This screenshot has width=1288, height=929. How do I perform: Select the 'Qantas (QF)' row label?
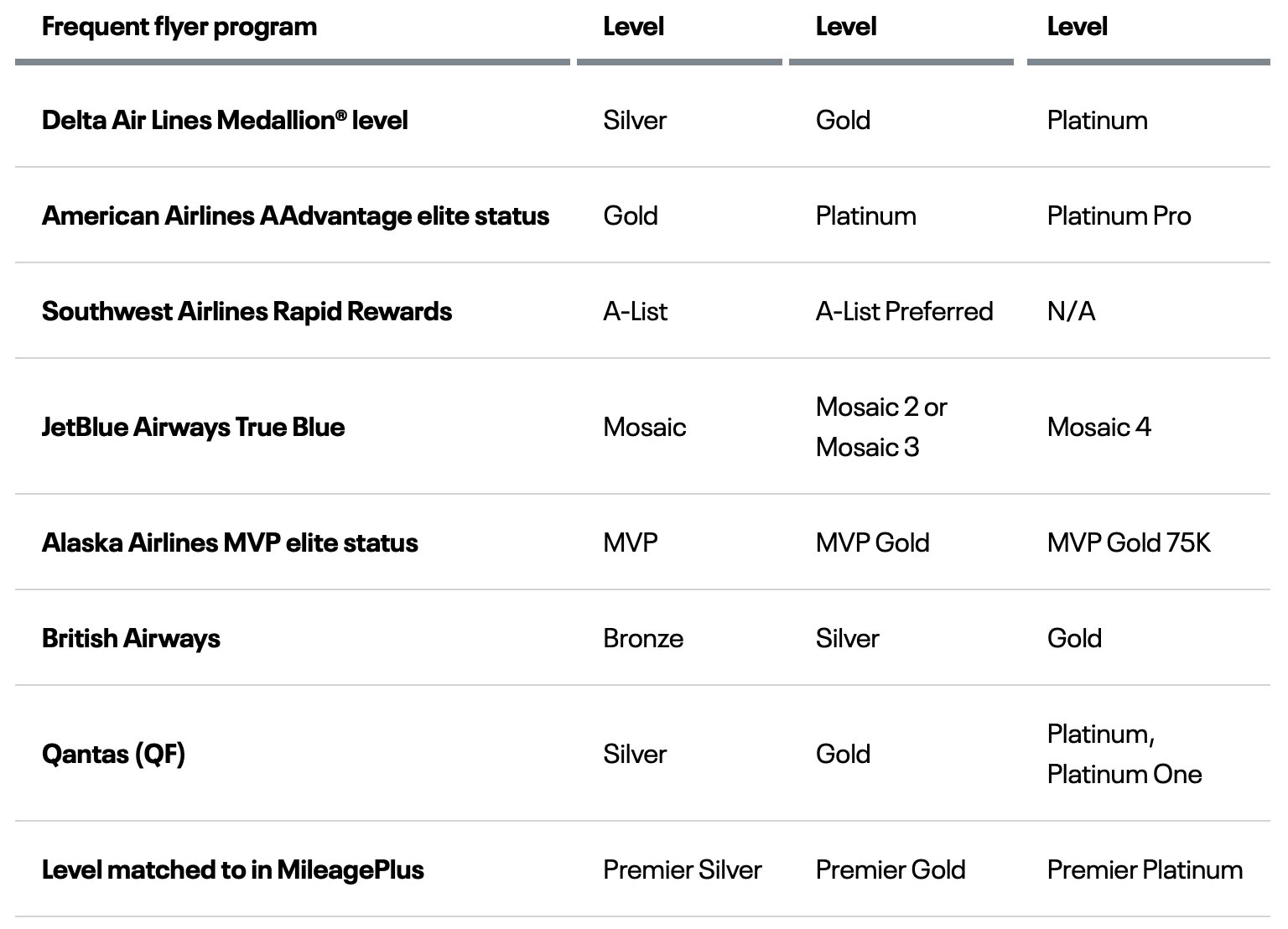[113, 755]
